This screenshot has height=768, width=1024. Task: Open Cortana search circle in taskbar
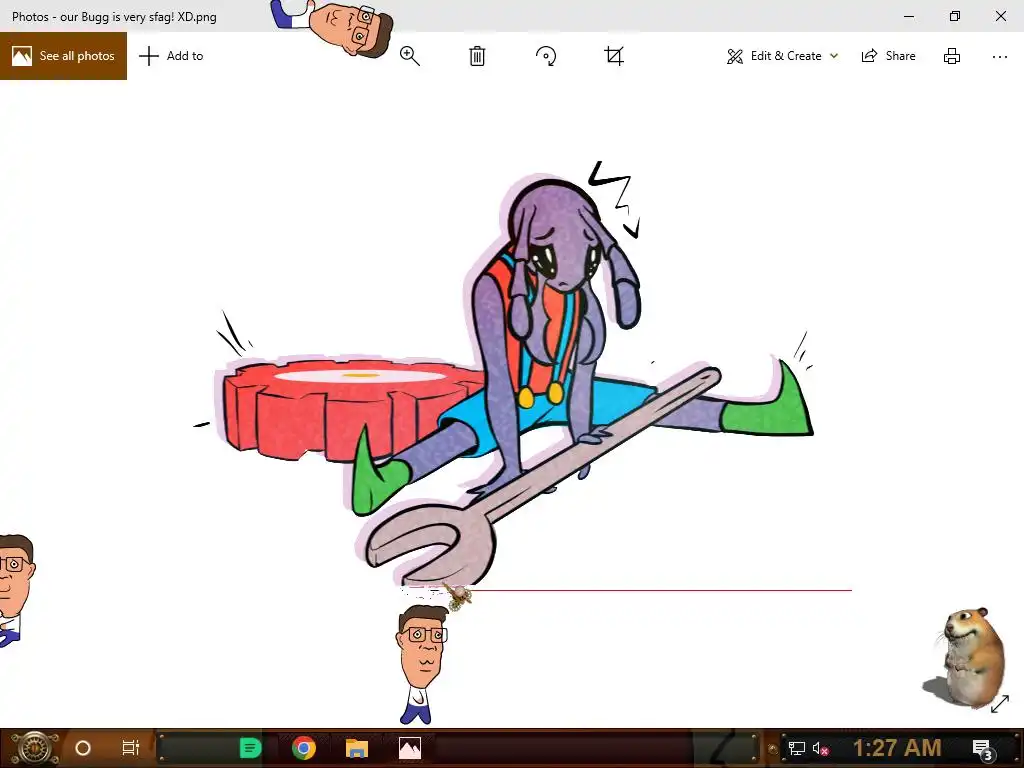click(83, 748)
